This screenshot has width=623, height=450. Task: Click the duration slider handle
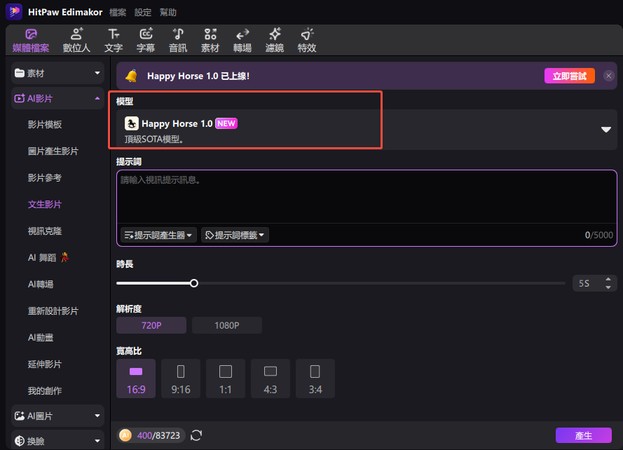[194, 283]
